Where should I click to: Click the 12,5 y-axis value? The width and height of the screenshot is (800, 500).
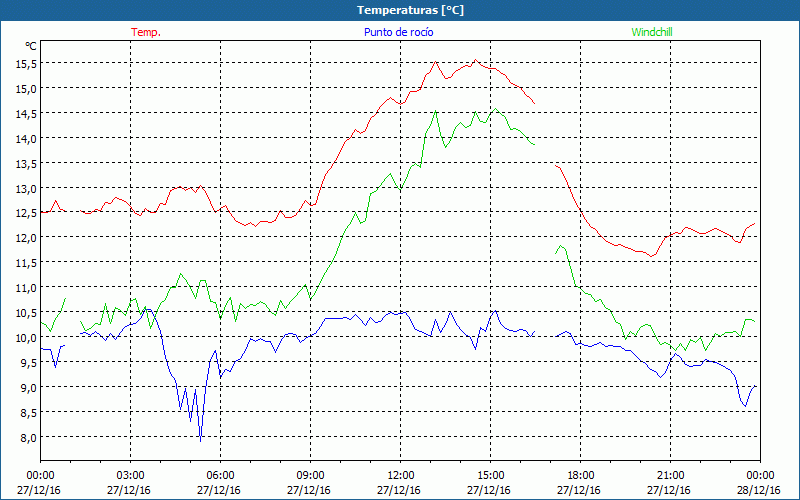click(27, 213)
